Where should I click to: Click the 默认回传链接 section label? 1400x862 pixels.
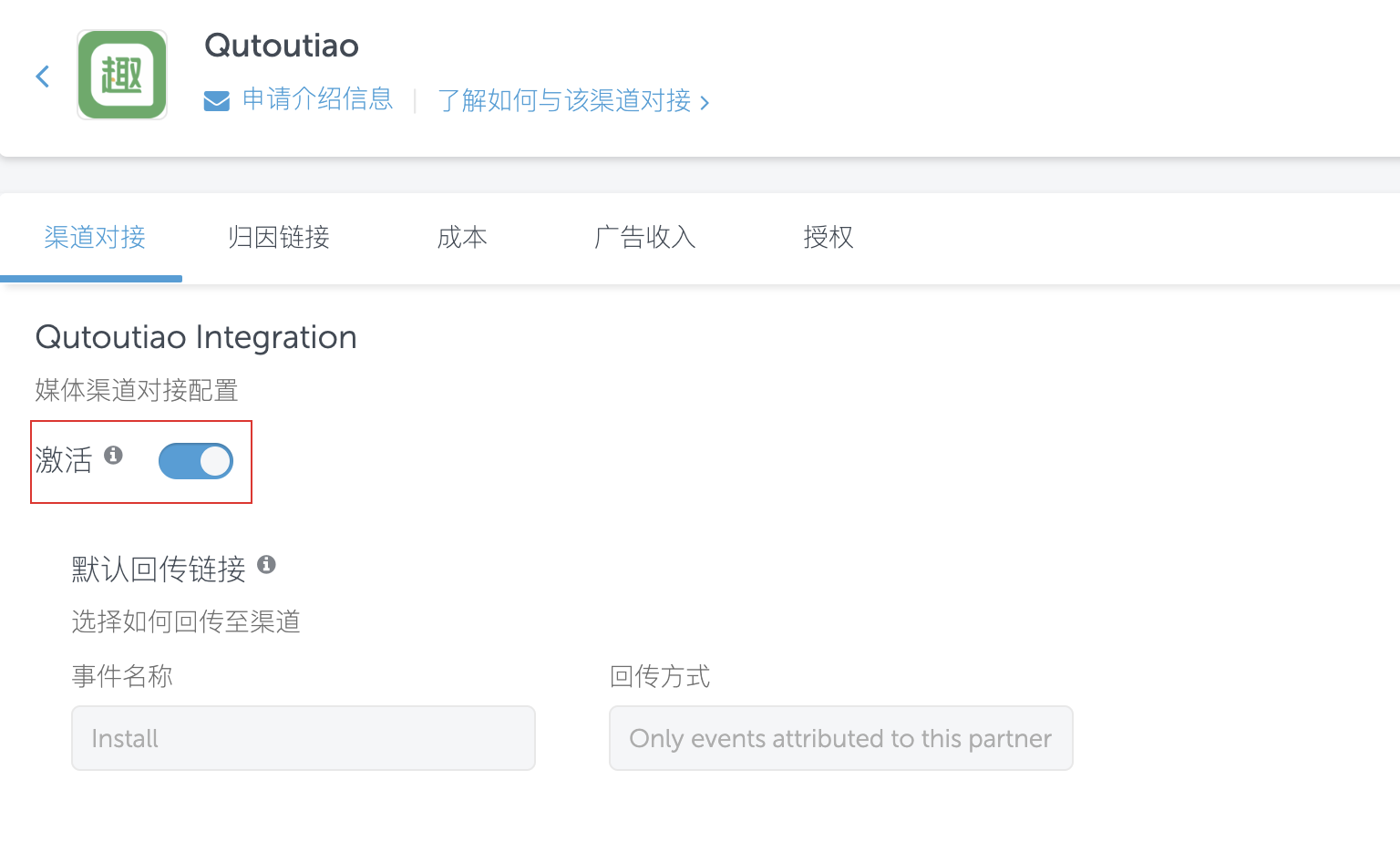point(159,570)
